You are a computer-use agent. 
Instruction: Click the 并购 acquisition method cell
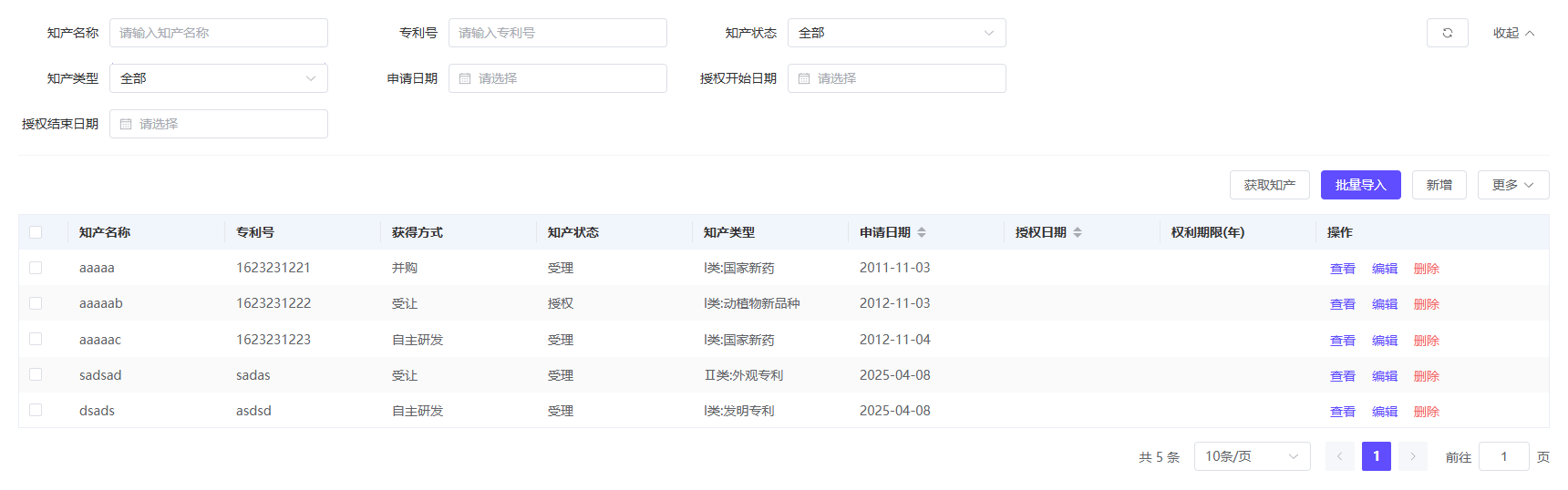tap(405, 268)
